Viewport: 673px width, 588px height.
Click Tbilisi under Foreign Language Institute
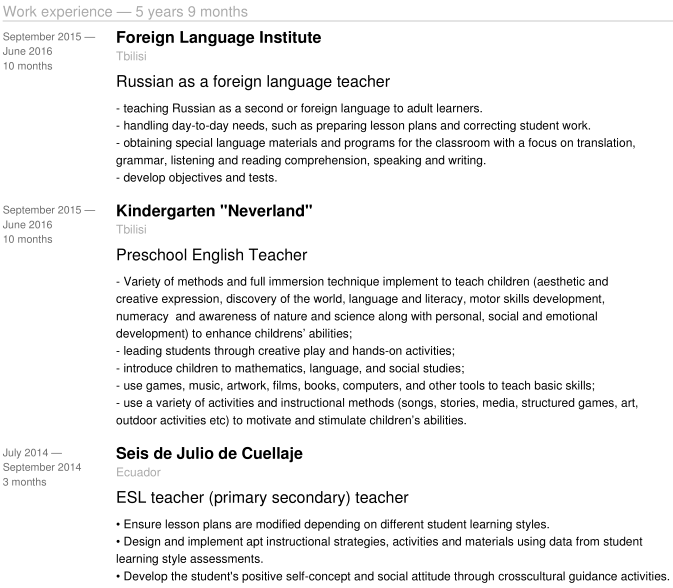131,56
